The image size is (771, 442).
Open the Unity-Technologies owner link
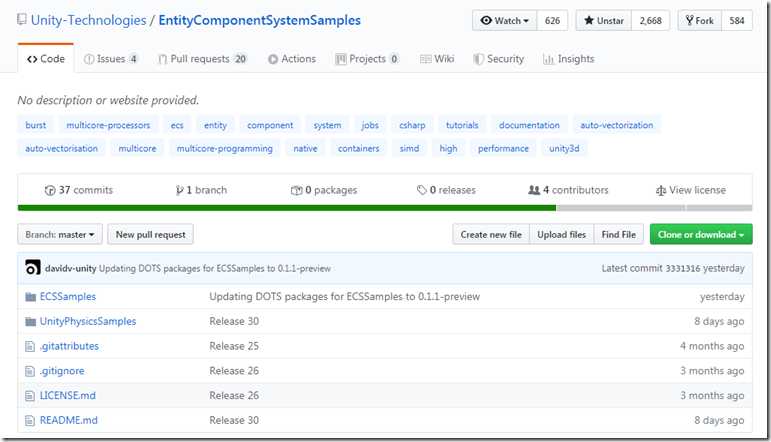tap(89, 20)
